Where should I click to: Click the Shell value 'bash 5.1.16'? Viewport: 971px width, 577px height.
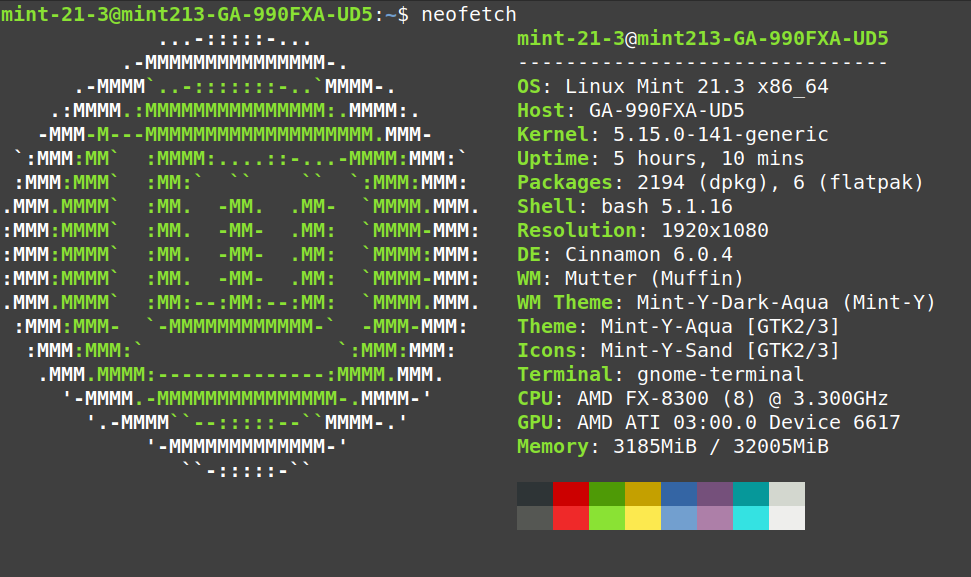tap(666, 206)
